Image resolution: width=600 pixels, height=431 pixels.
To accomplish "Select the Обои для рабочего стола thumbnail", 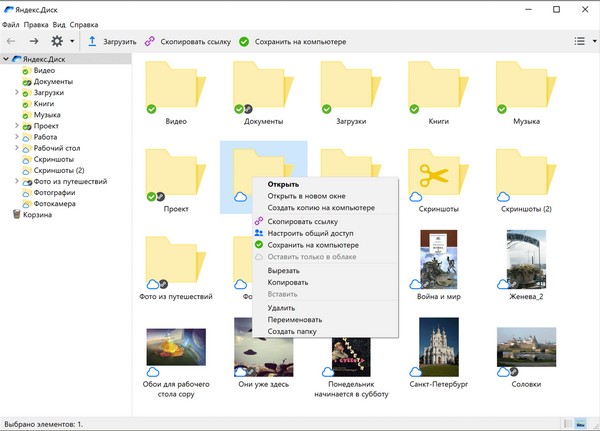I will click(x=176, y=347).
